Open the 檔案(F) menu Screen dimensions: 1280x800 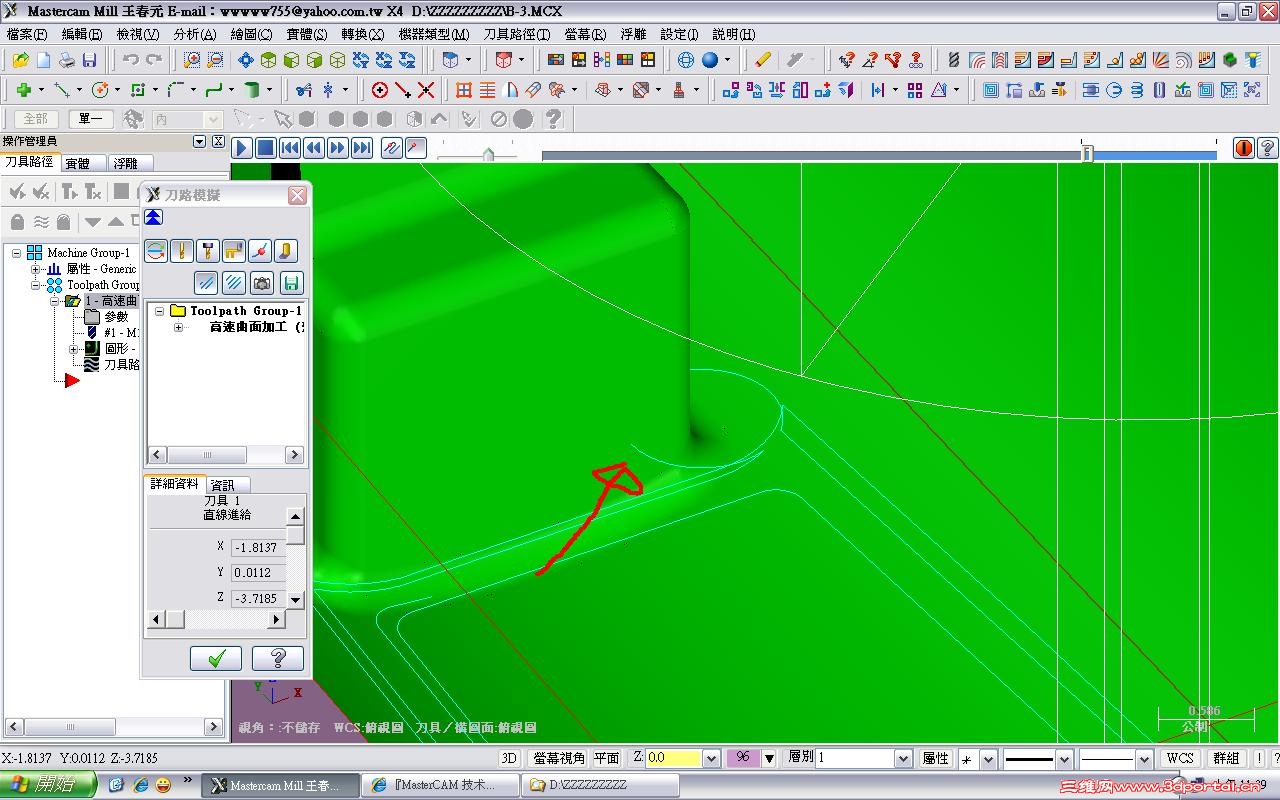point(27,34)
